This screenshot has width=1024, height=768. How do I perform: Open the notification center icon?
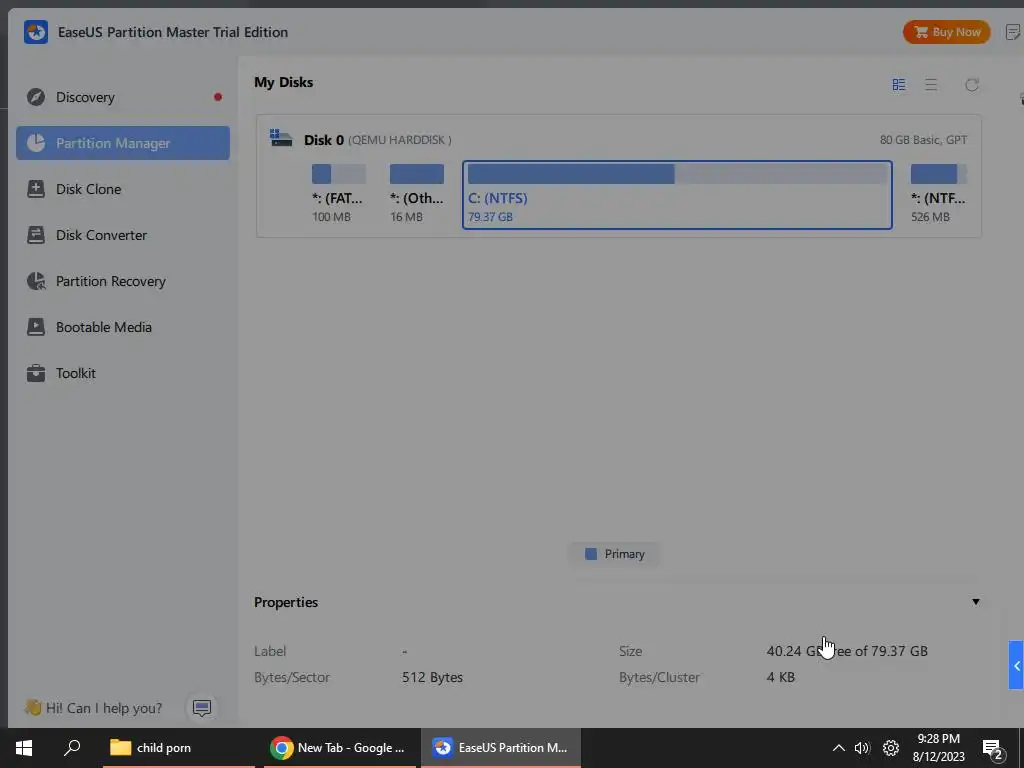click(993, 749)
